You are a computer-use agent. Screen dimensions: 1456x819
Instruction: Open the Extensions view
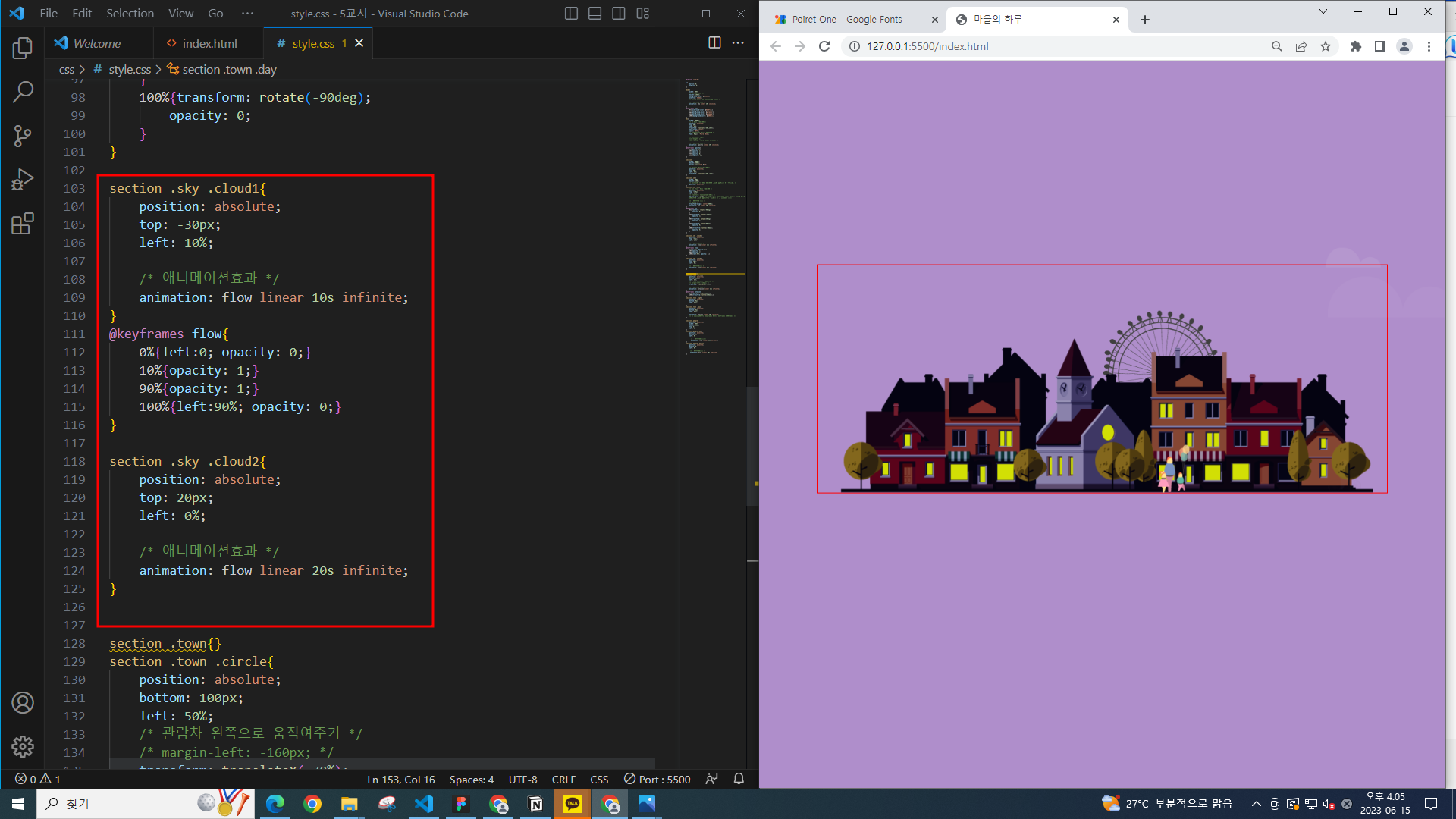click(x=23, y=223)
